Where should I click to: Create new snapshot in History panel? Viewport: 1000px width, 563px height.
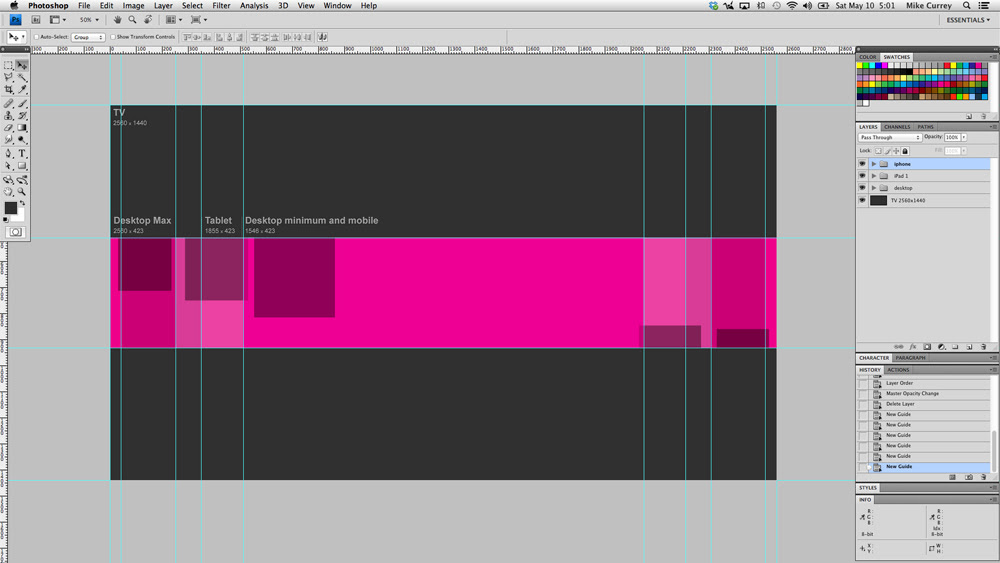tap(969, 477)
